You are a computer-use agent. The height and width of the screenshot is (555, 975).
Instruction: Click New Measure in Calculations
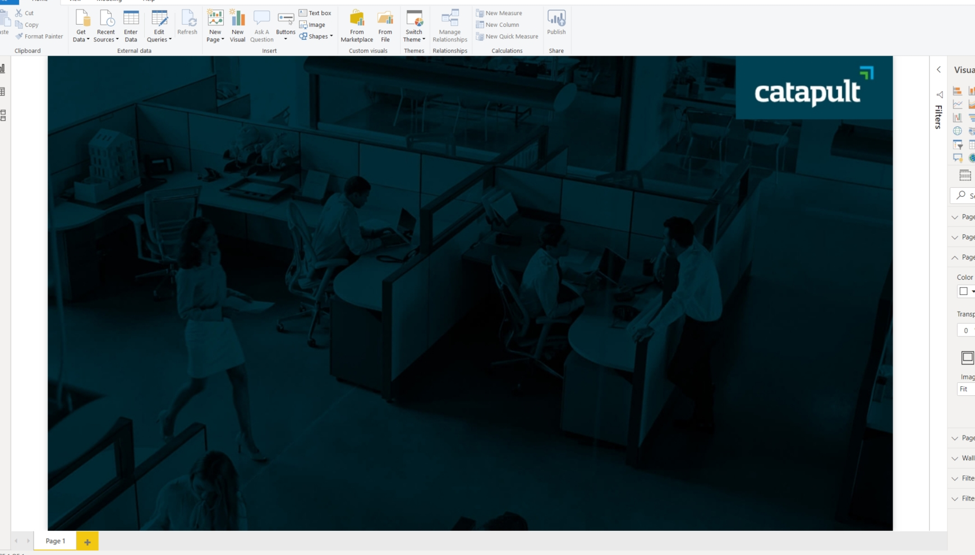tap(499, 12)
